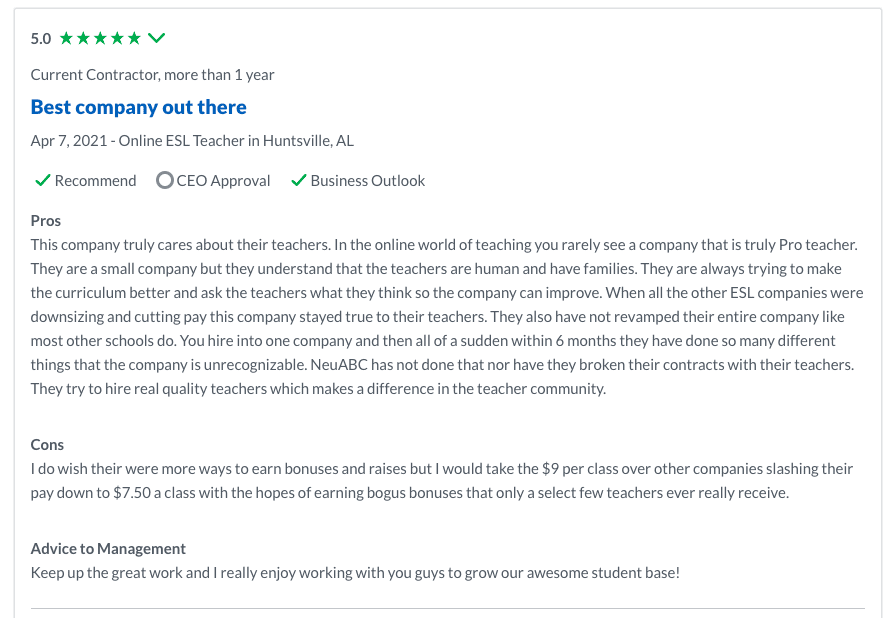Click the first green rating star

pos(66,38)
